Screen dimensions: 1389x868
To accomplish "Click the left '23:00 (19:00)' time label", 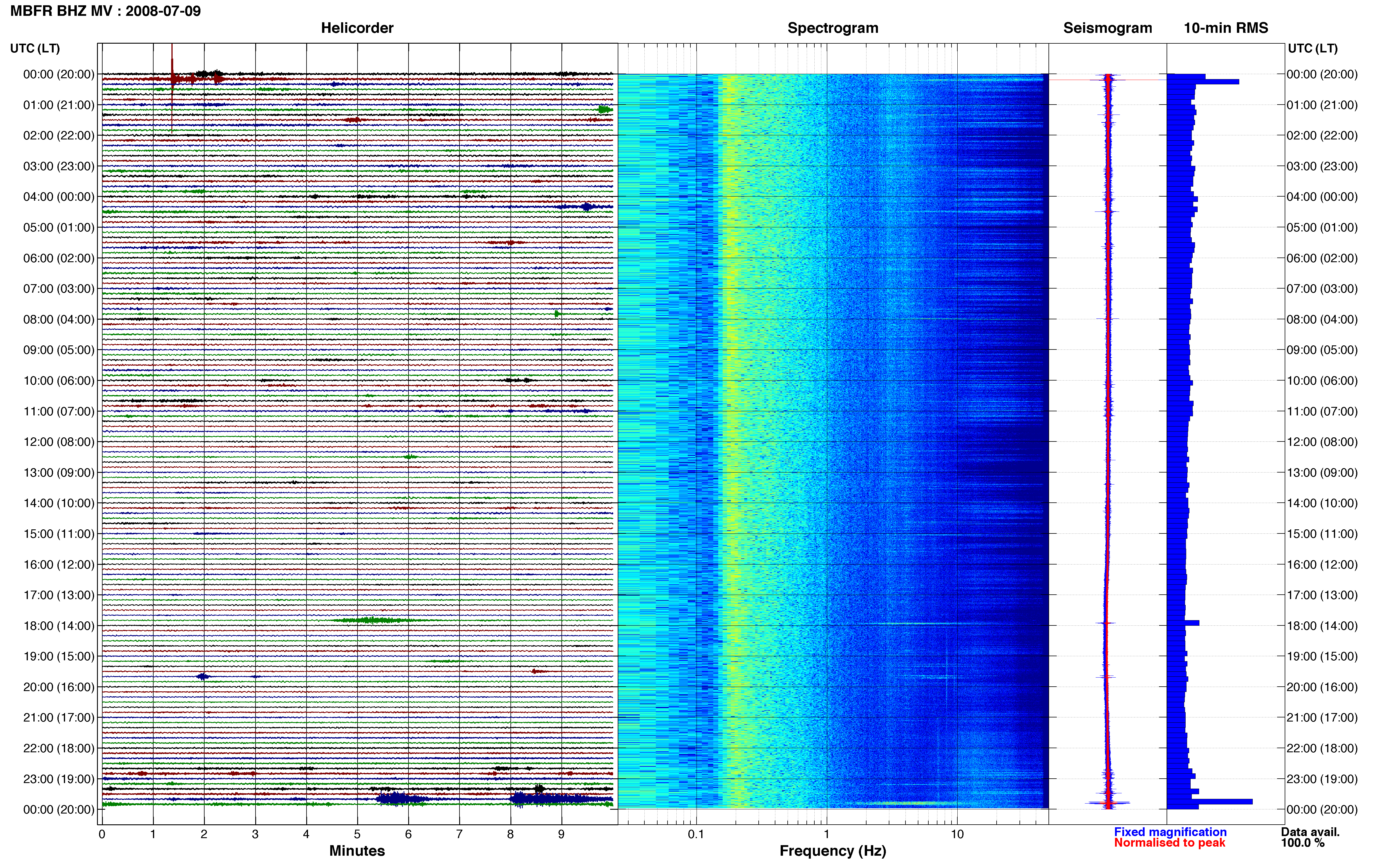I will (59, 779).
